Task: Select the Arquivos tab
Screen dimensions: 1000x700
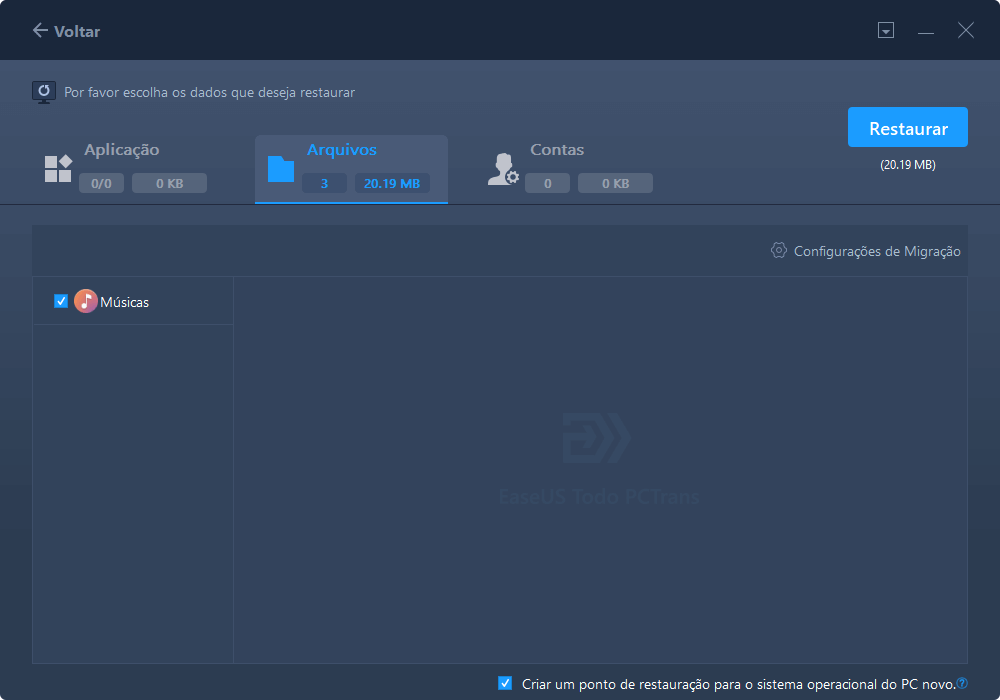Action: point(351,169)
